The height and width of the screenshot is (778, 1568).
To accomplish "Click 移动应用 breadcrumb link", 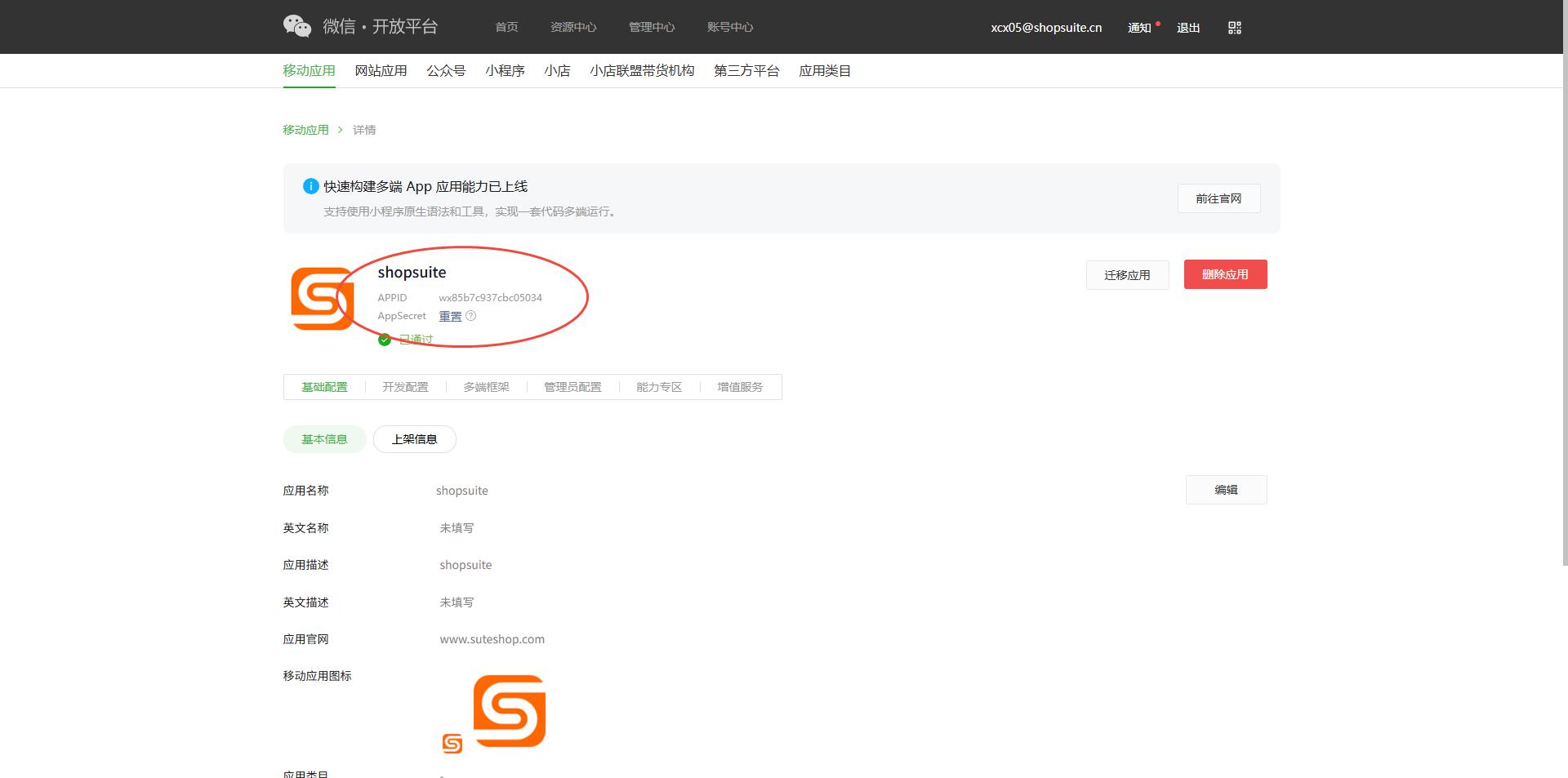I will [305, 130].
